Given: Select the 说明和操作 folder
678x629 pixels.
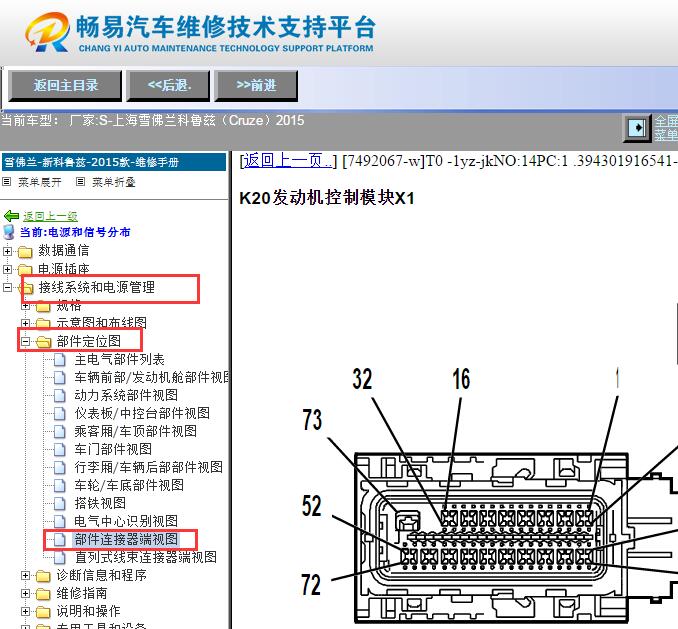Looking at the screenshot, I should [x=88, y=611].
